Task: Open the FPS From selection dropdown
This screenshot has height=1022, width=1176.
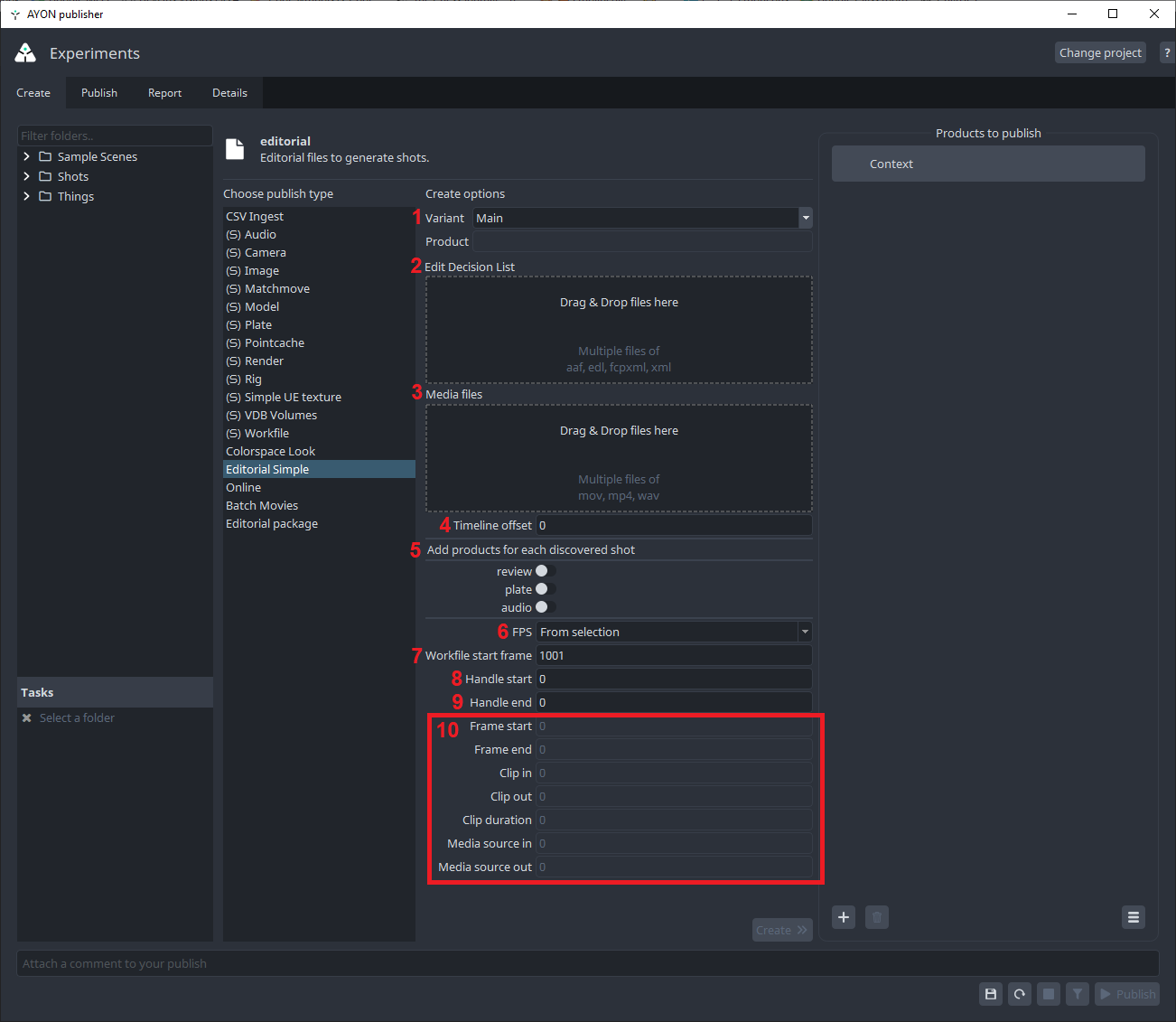Action: point(674,632)
